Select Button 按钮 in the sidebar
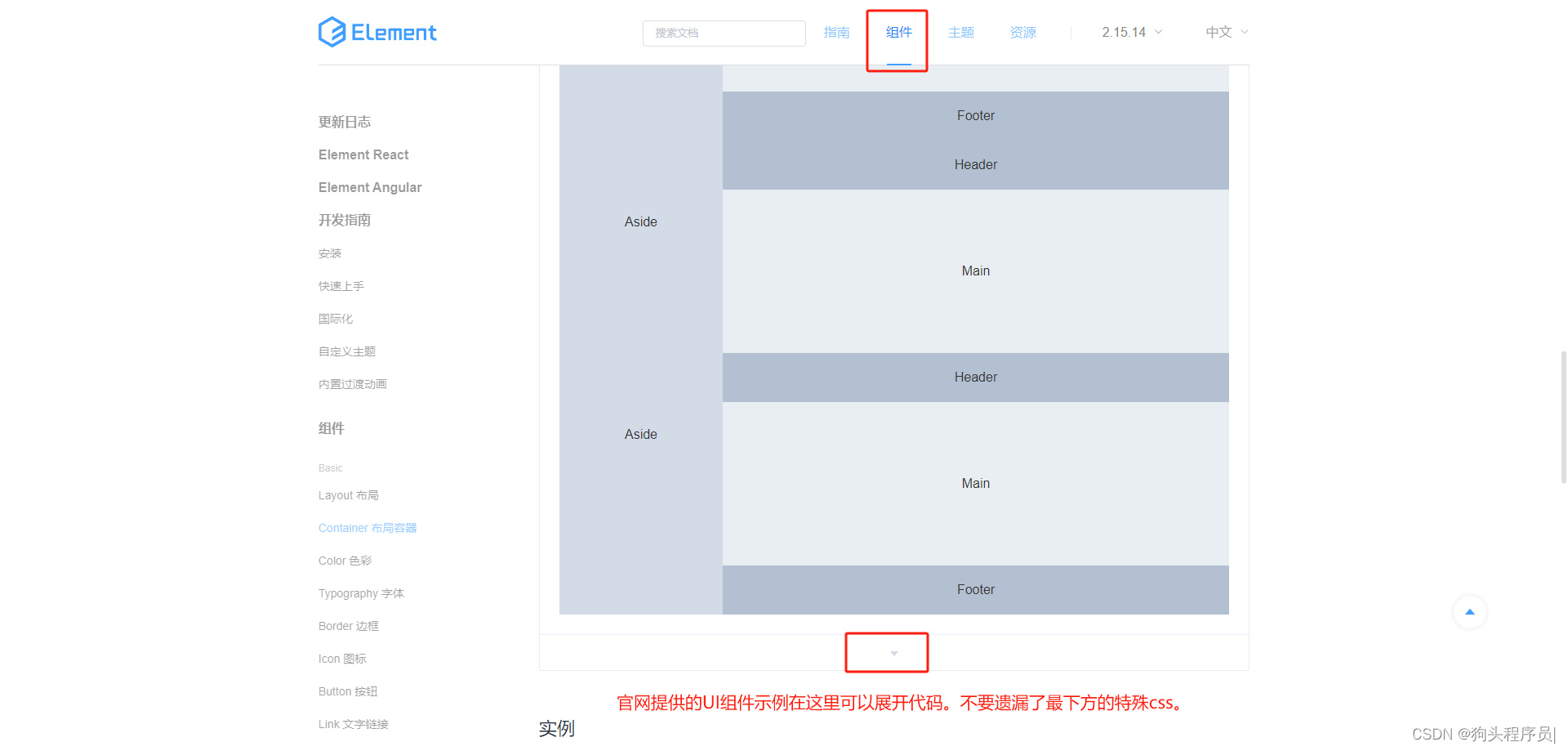Viewport: 1568px width, 751px height. coord(348,691)
